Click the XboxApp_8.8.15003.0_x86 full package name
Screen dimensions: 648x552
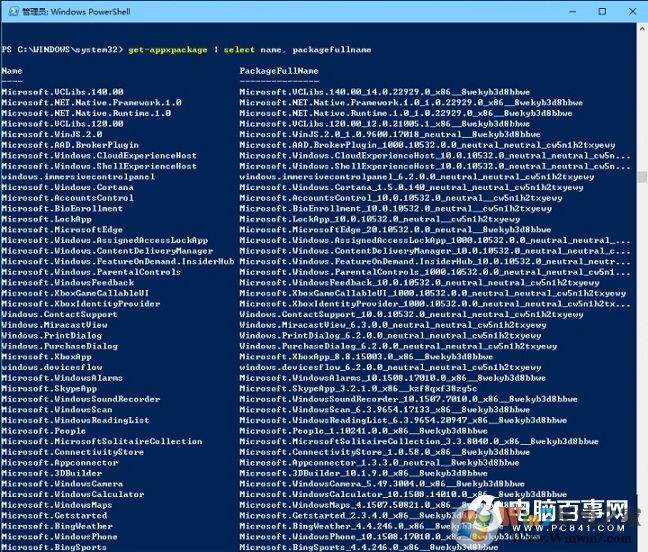366,357
